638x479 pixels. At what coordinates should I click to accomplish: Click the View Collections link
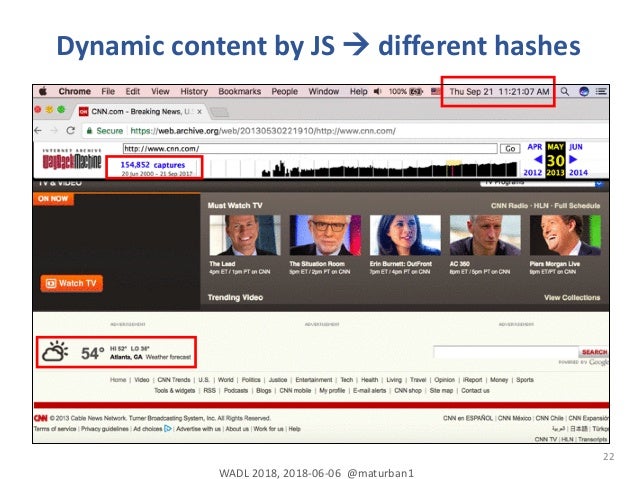(x=572, y=298)
